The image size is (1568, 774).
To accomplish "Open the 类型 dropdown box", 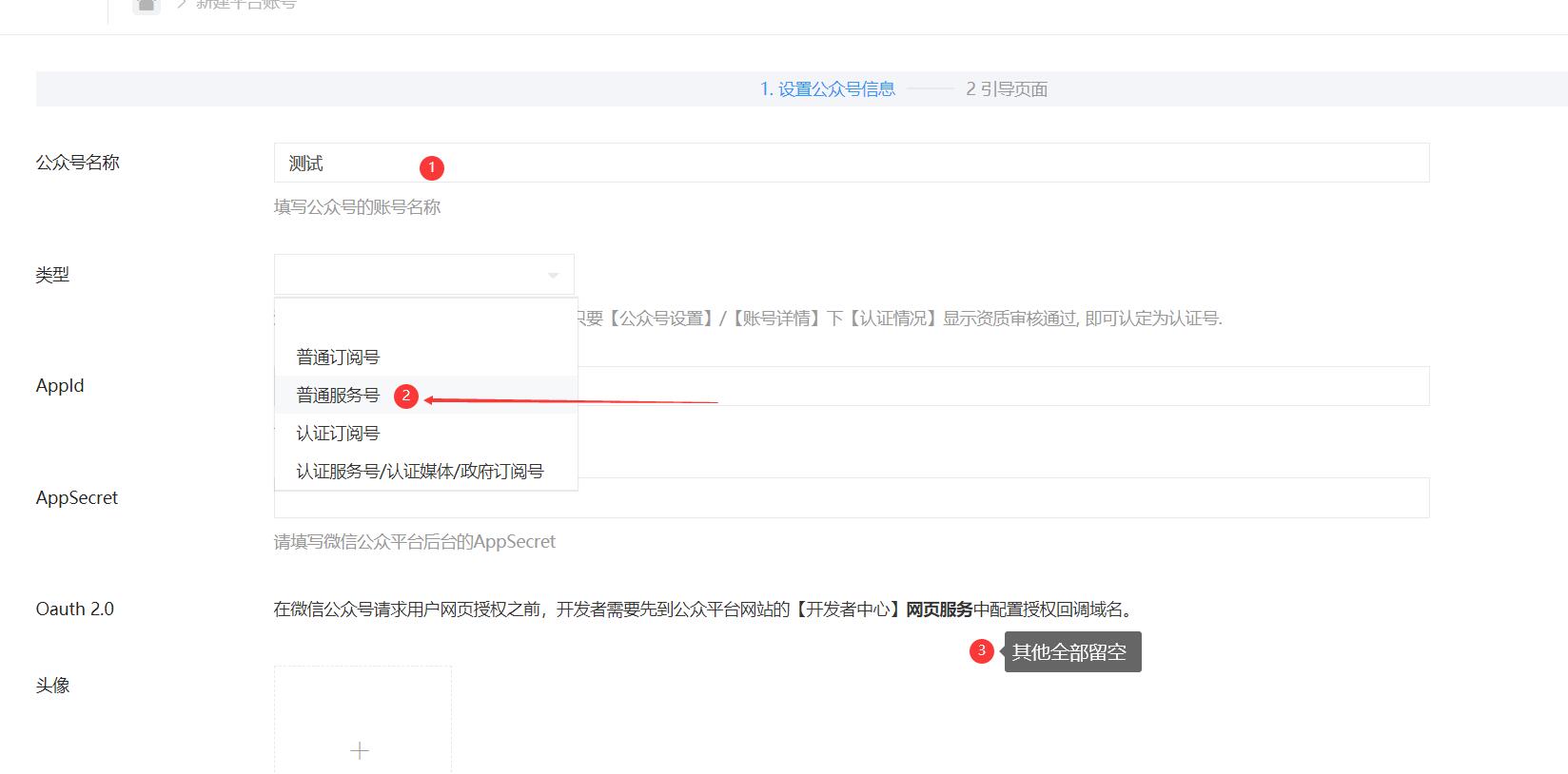I will click(x=423, y=274).
